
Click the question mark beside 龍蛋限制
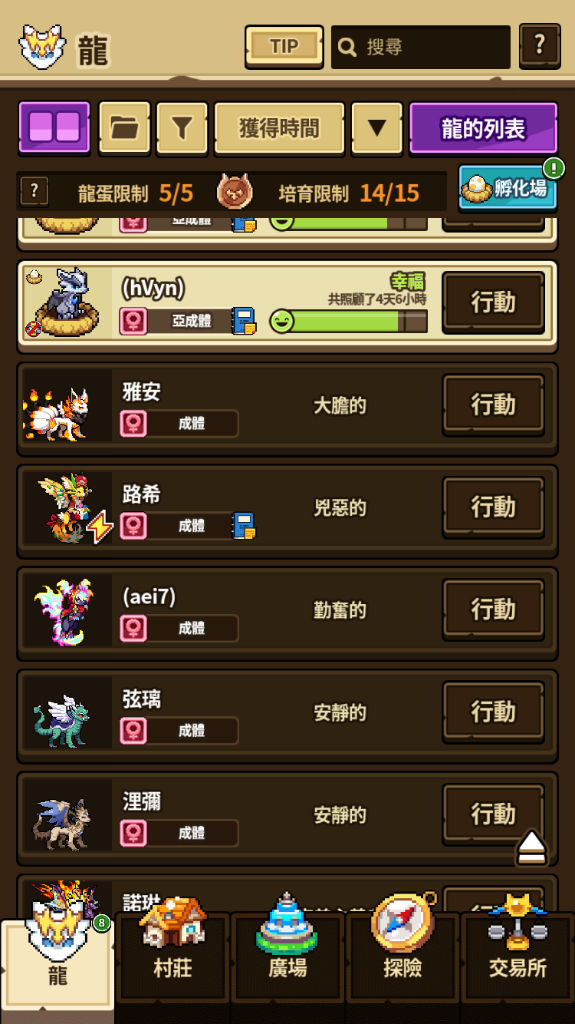click(34, 191)
